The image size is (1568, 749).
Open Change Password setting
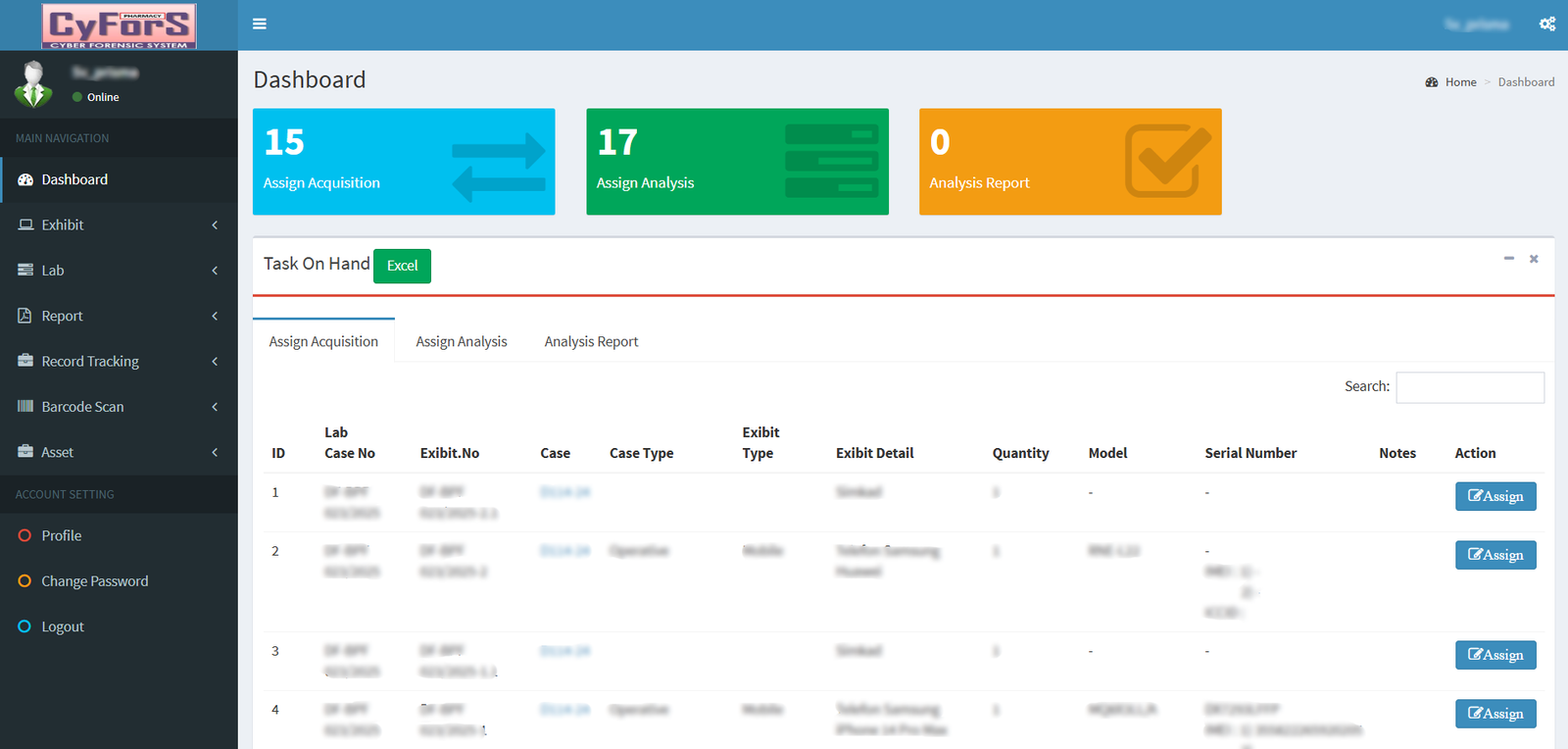[119, 580]
